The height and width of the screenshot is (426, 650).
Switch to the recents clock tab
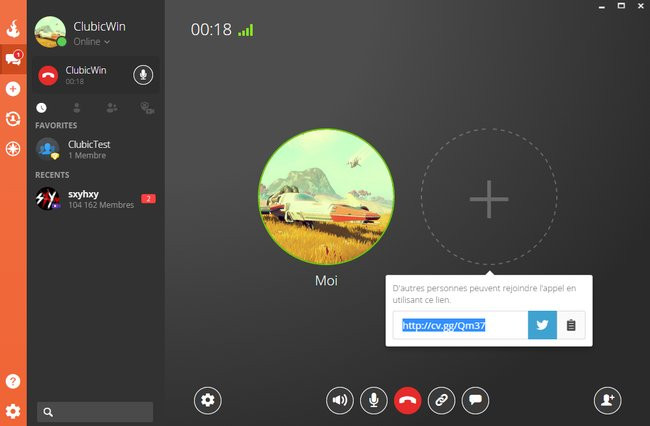[x=42, y=107]
